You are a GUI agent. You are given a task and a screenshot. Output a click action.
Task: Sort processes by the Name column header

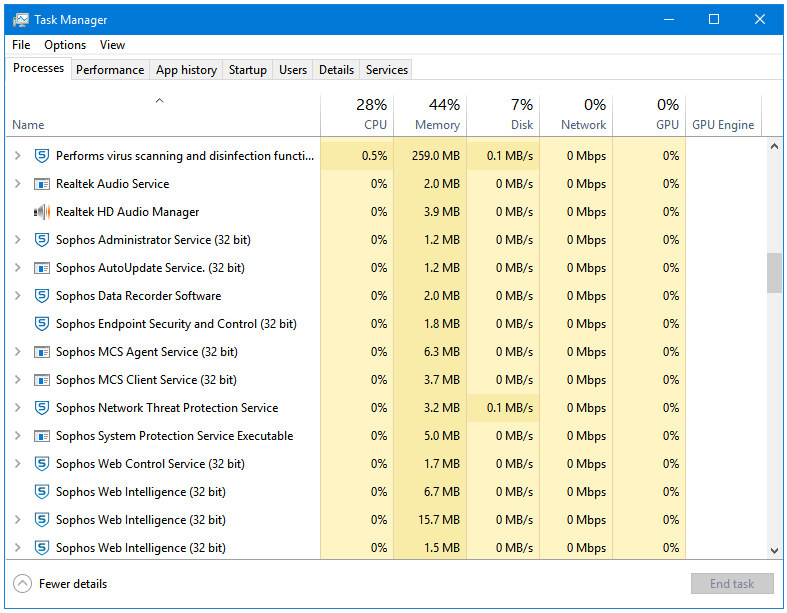(163, 115)
